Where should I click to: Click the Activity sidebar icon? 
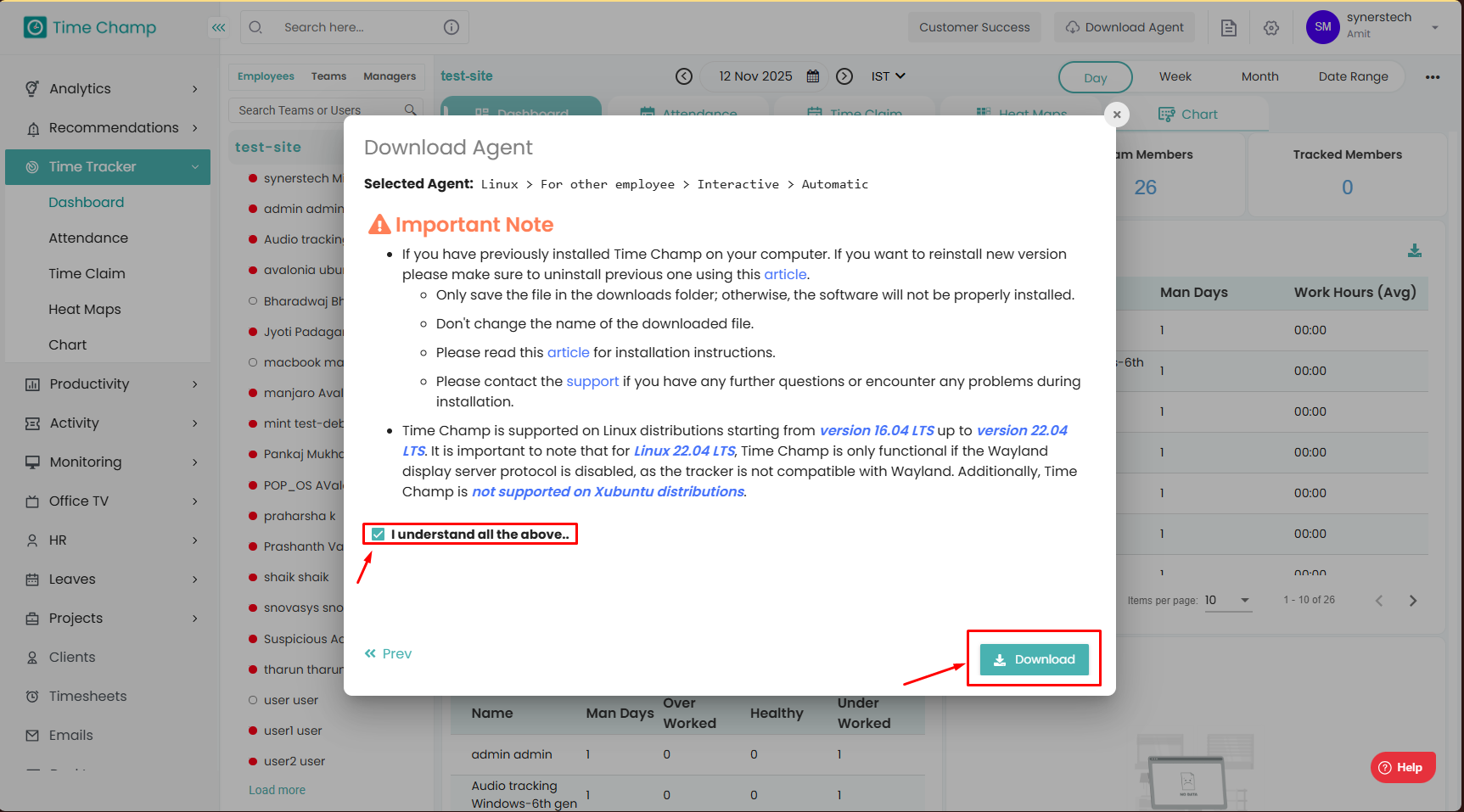[32, 423]
